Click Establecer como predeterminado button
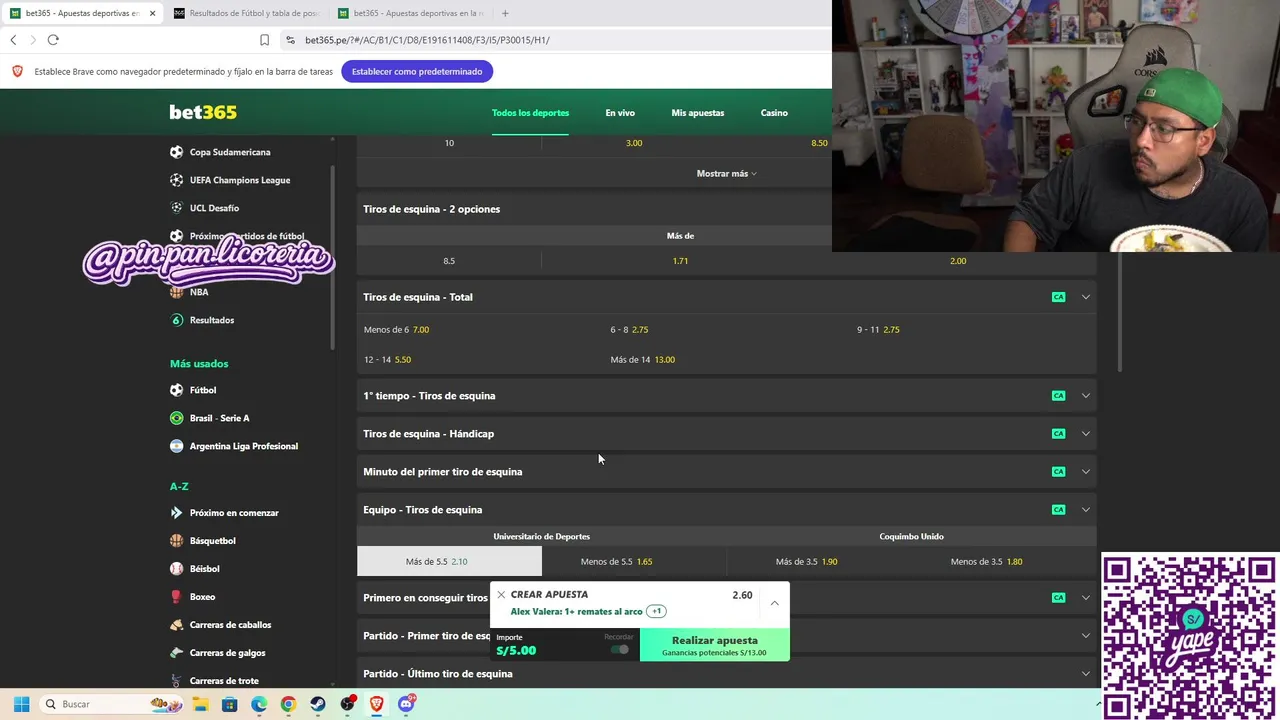 (x=417, y=71)
